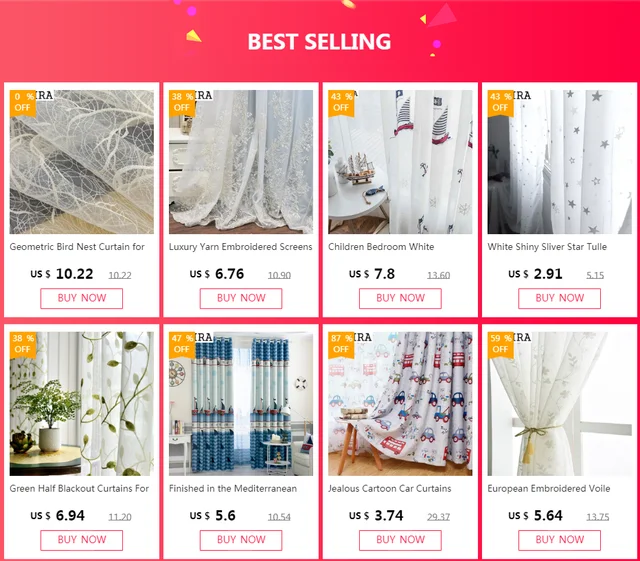Open the White Shiny Sliver Star Tulle image
The width and height of the screenshot is (640, 561).
click(559, 162)
